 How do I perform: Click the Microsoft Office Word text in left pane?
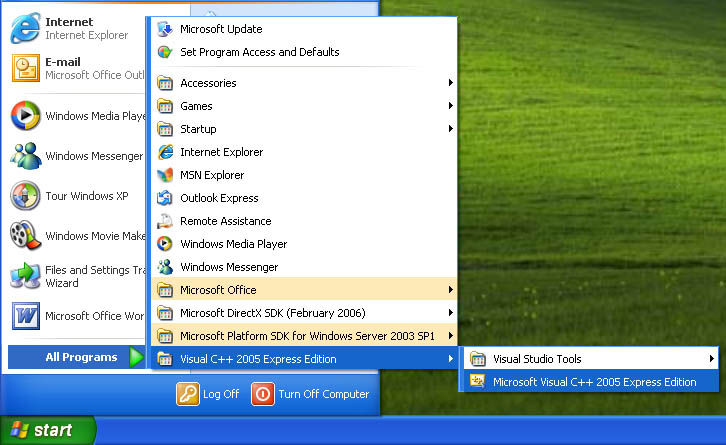click(95, 316)
